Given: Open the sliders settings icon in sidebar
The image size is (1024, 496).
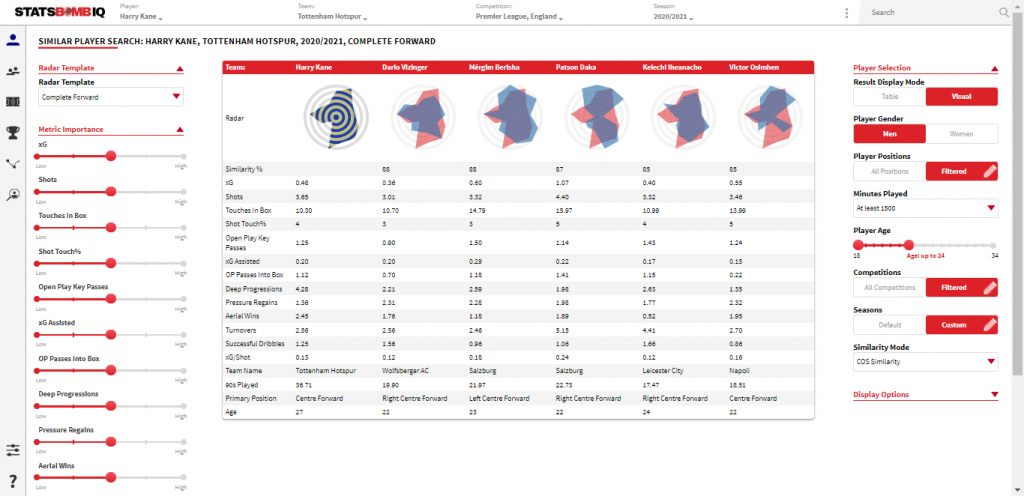Looking at the screenshot, I should pos(12,450).
